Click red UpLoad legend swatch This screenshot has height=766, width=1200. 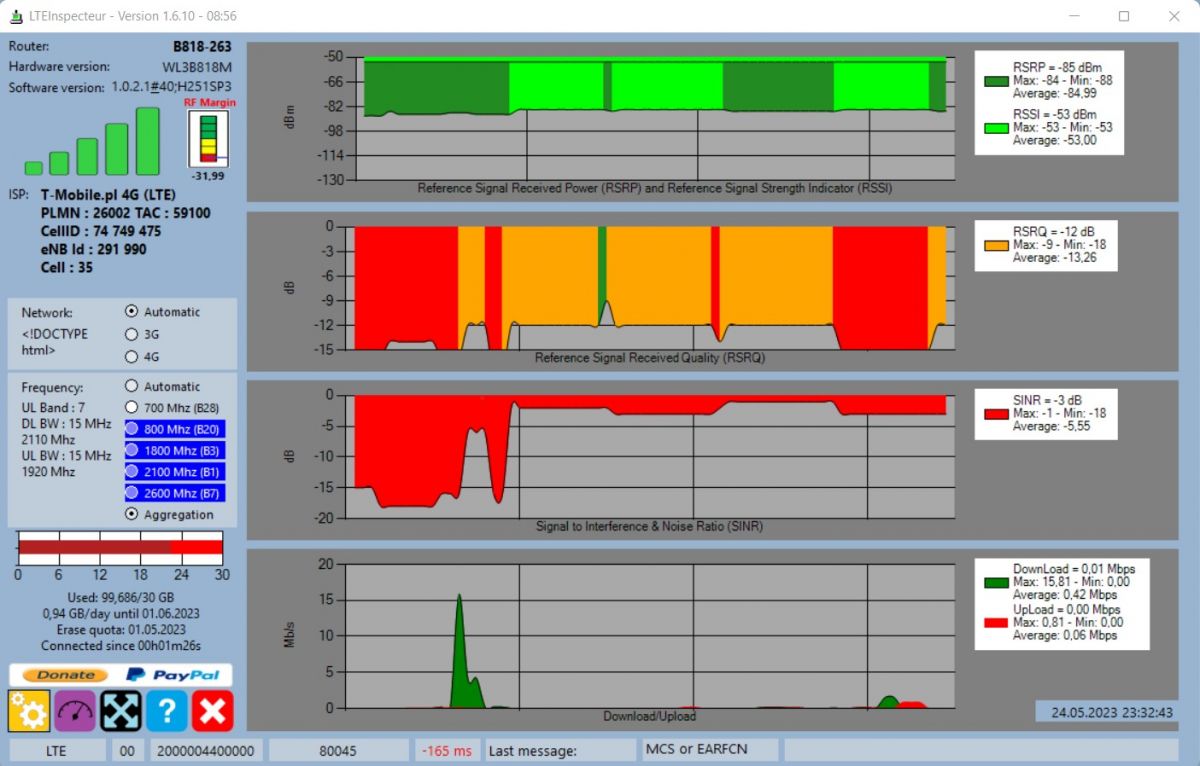(996, 623)
